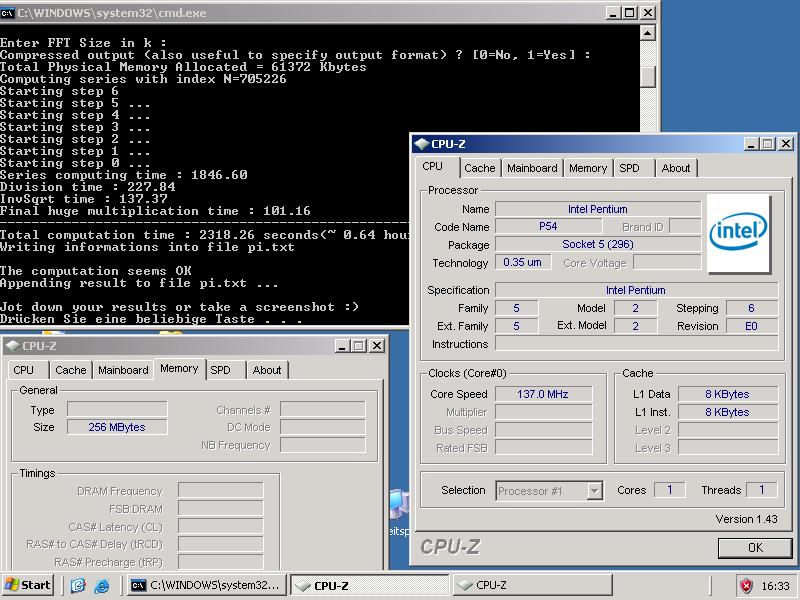The image size is (800, 600).
Task: Switch to Mainboard tab in front CPU-Z window
Action: point(532,168)
